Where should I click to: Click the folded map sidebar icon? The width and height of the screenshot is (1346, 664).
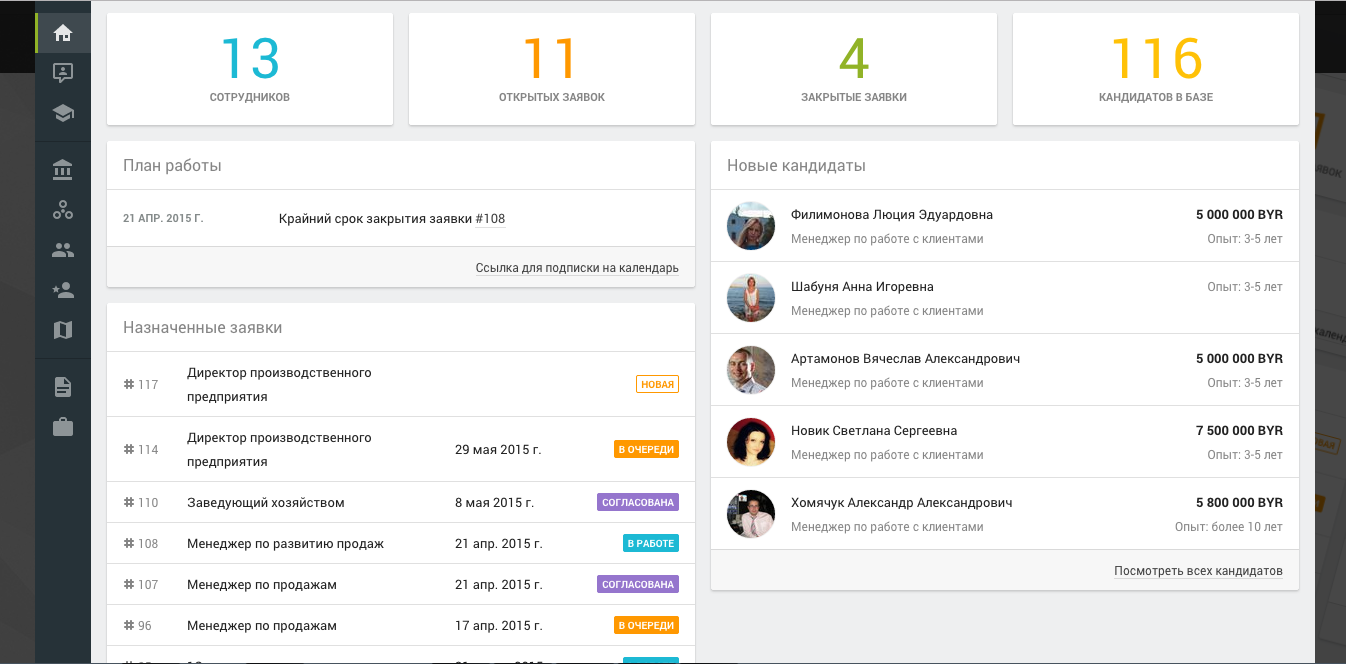63,330
